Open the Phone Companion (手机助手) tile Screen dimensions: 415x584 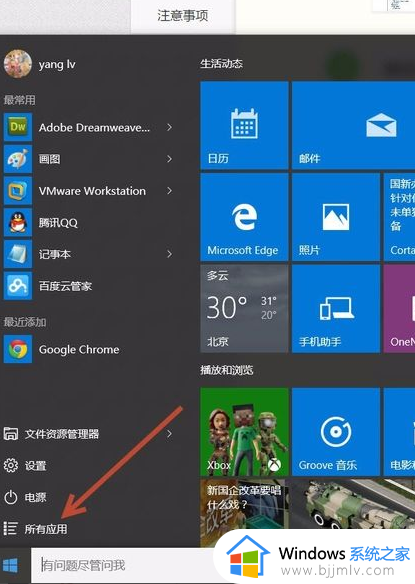point(336,309)
